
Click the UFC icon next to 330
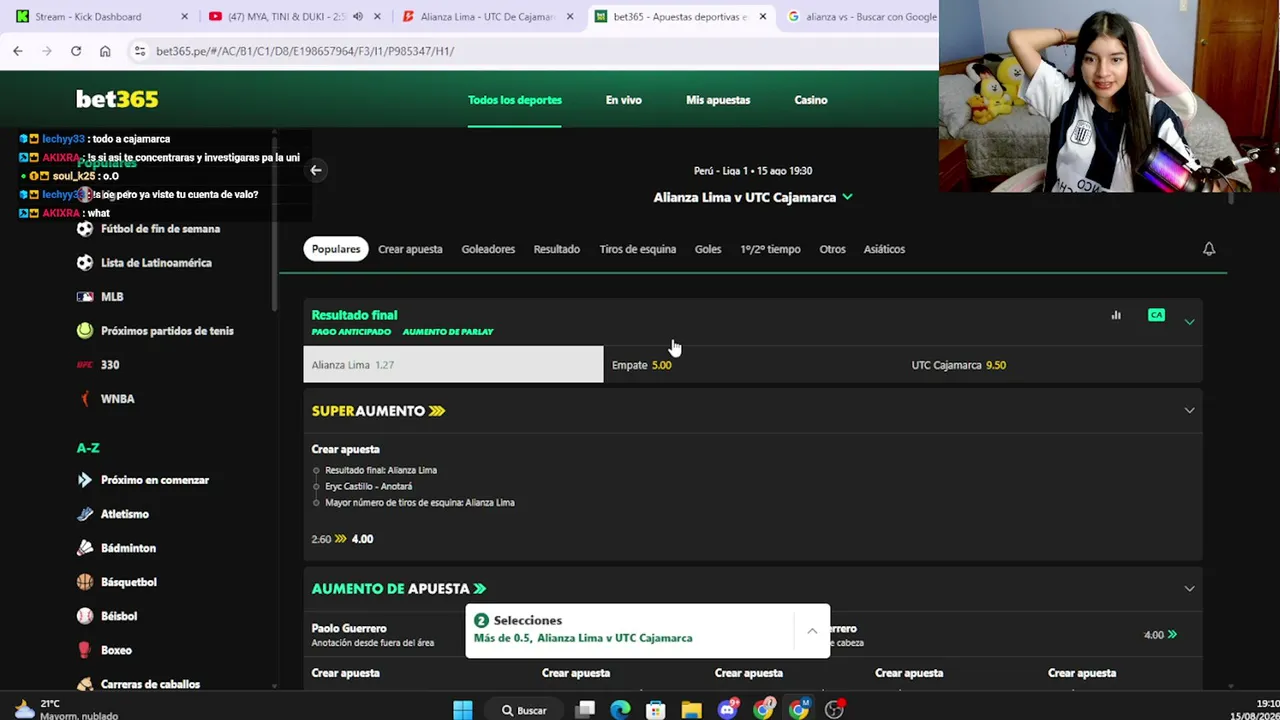85,365
